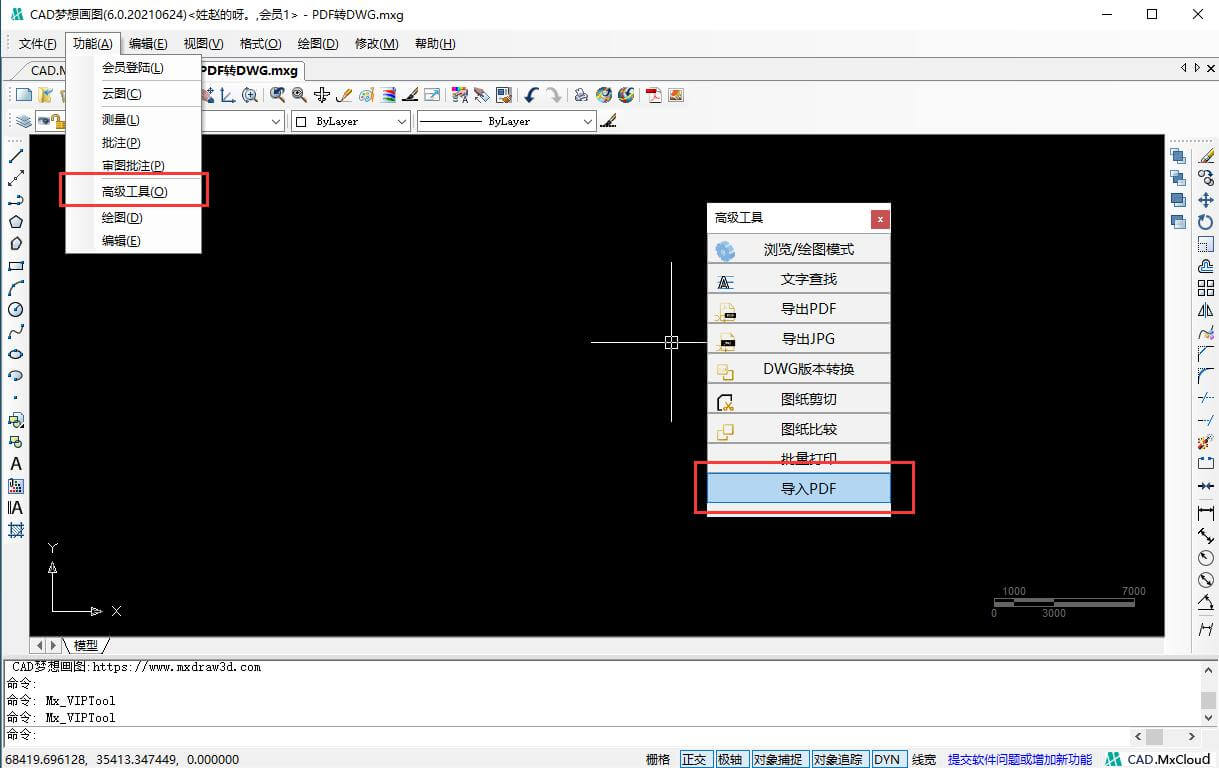
Task: Click the Redo arrow icon
Action: tap(554, 95)
